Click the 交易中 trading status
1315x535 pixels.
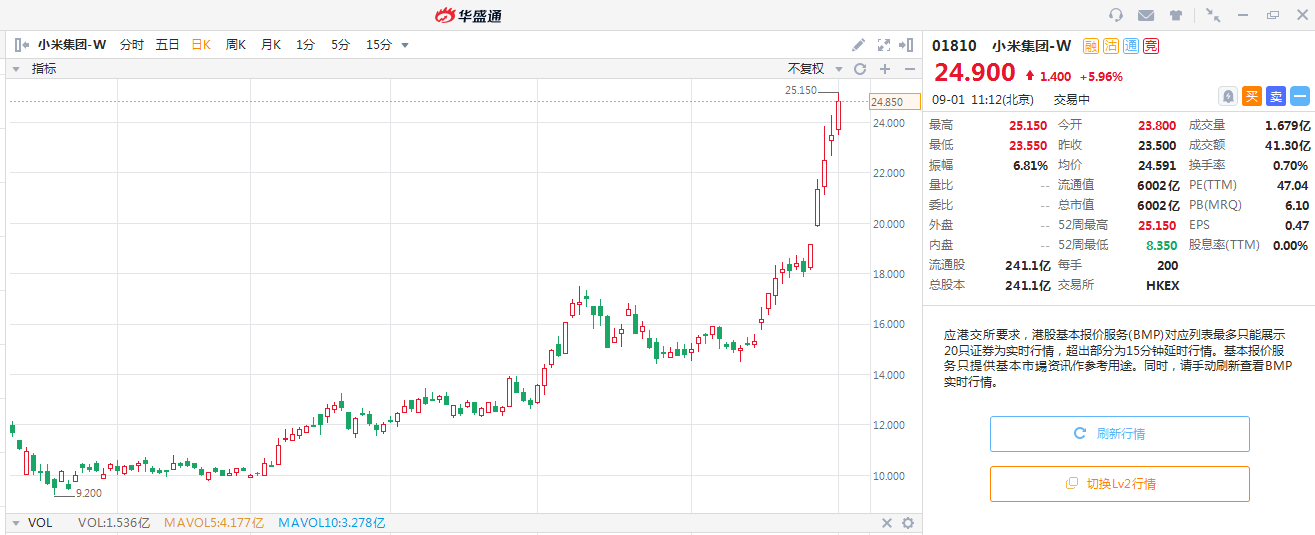coord(1072,100)
